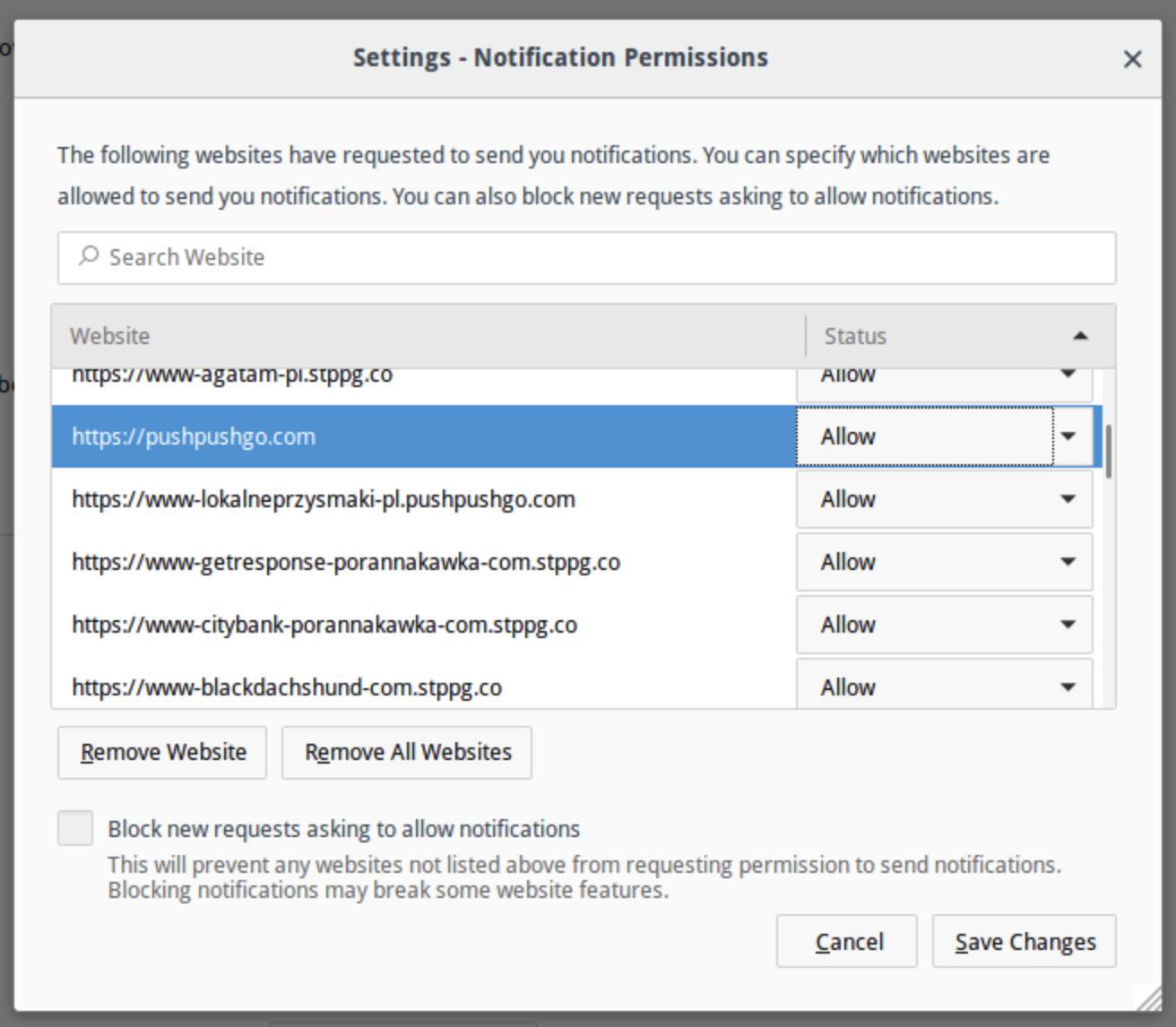1176x1027 pixels.
Task: Click the search magnifier icon
Action: [x=88, y=257]
